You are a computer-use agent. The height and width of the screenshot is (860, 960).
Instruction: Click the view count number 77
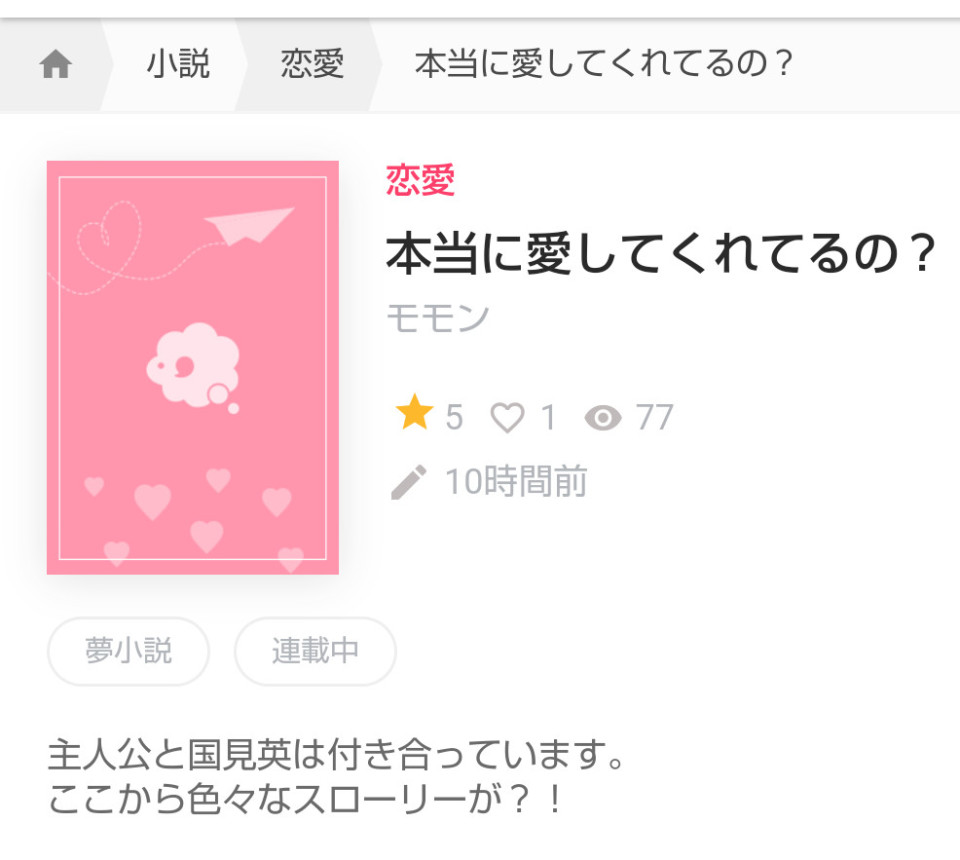pos(654,418)
